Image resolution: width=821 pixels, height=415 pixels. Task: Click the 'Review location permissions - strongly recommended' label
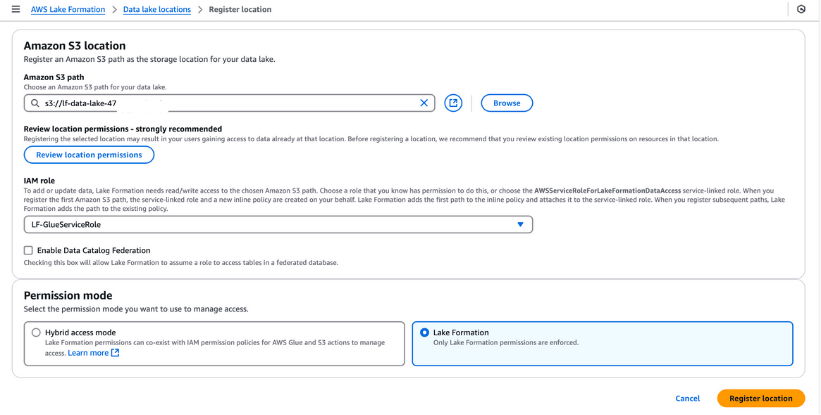123,129
